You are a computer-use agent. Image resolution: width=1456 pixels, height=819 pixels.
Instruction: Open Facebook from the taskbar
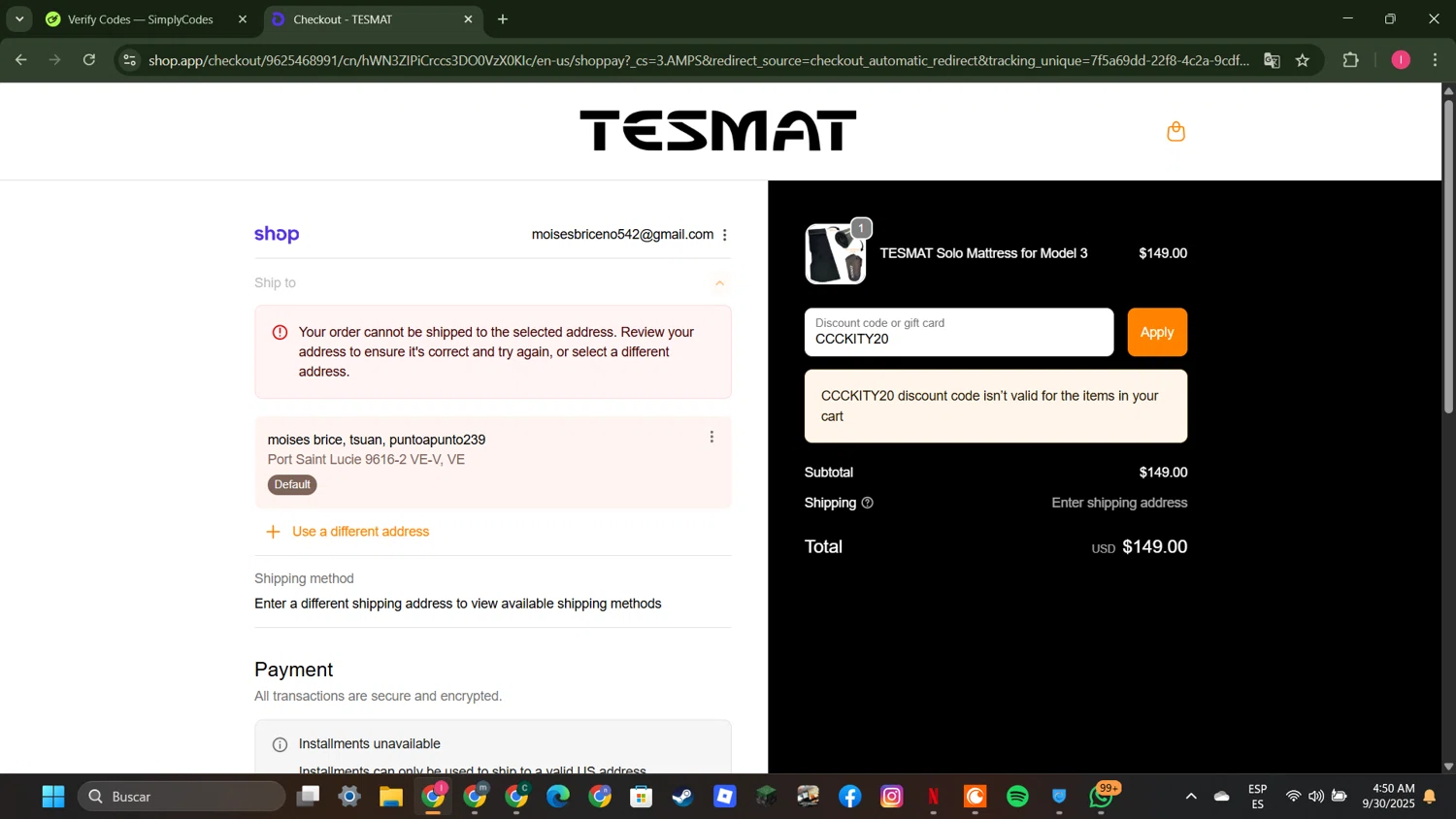coord(850,797)
